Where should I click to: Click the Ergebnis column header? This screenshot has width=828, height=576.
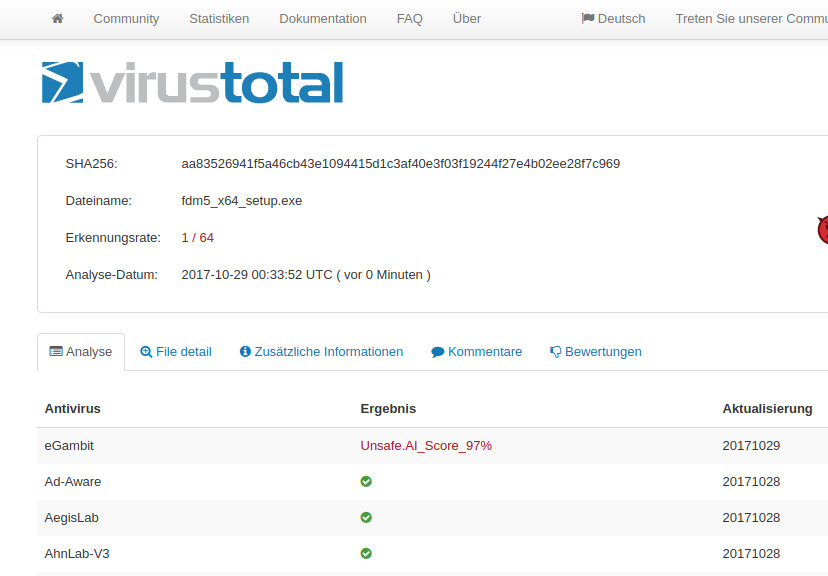click(x=388, y=409)
